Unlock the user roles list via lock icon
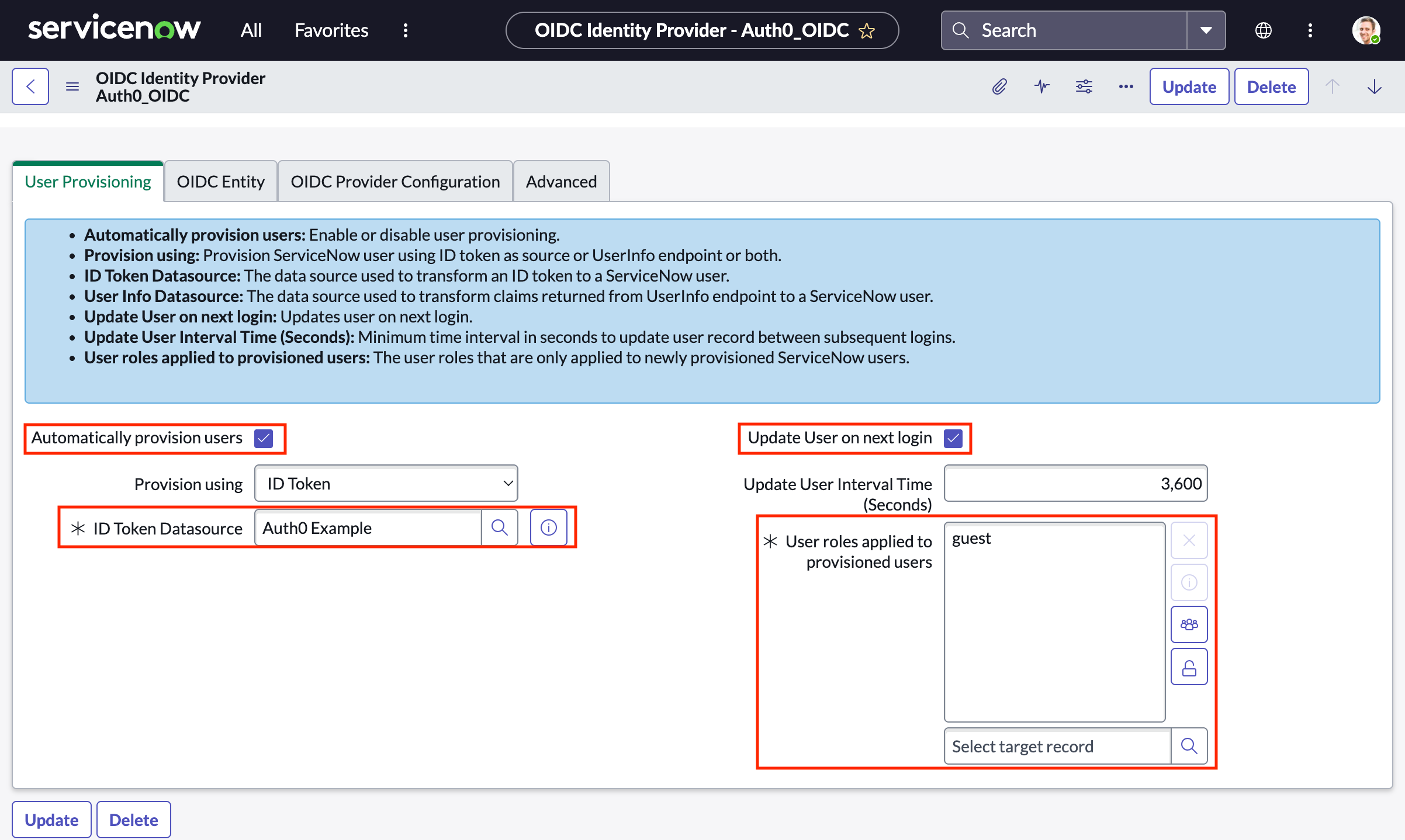 pos(1189,666)
